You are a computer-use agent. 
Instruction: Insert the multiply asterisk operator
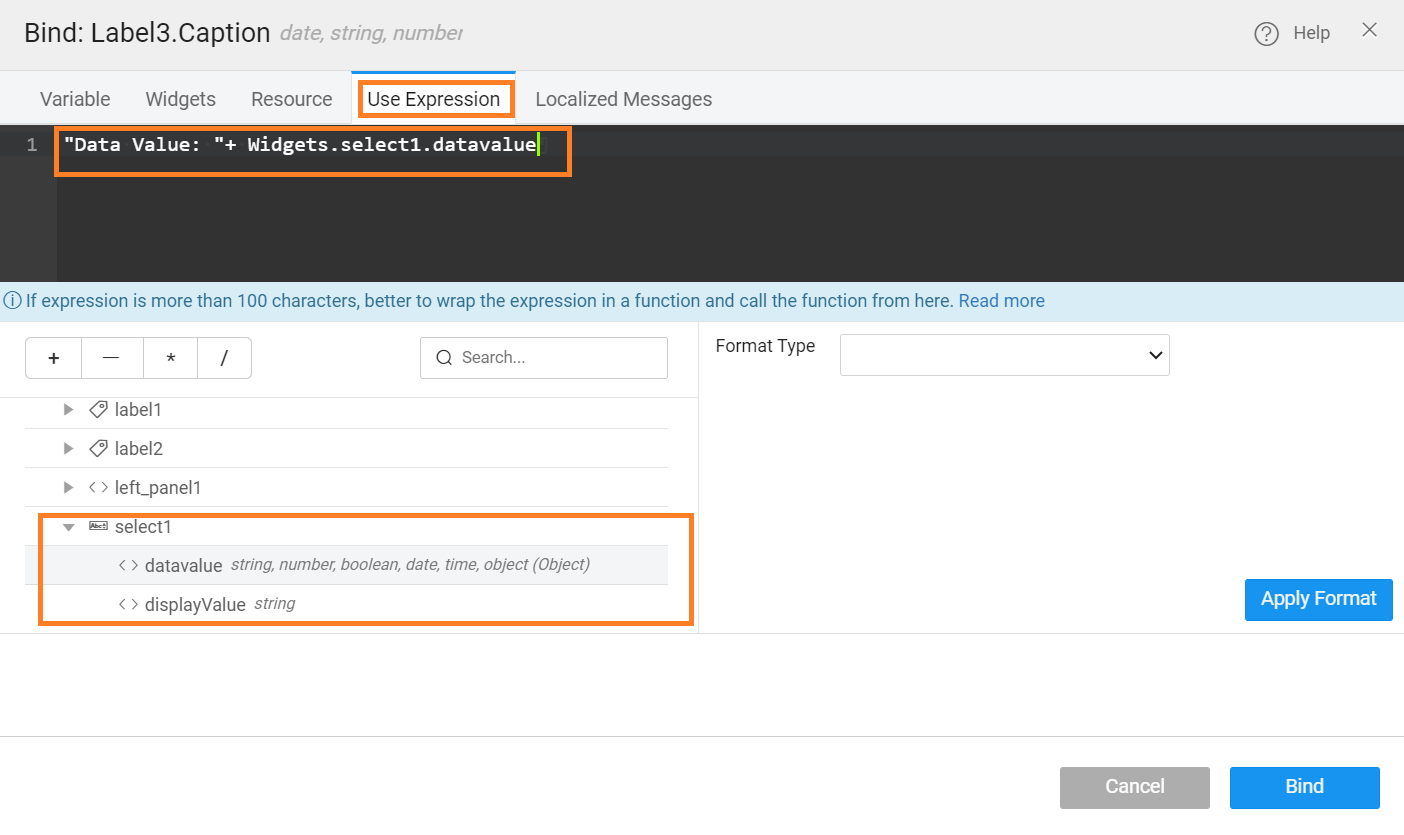pyautogui.click(x=170, y=358)
